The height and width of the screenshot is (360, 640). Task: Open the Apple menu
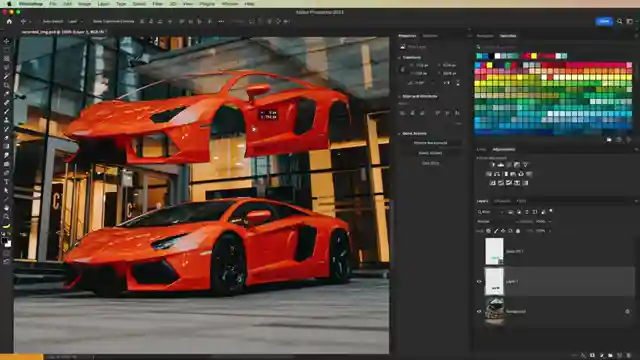9,4
